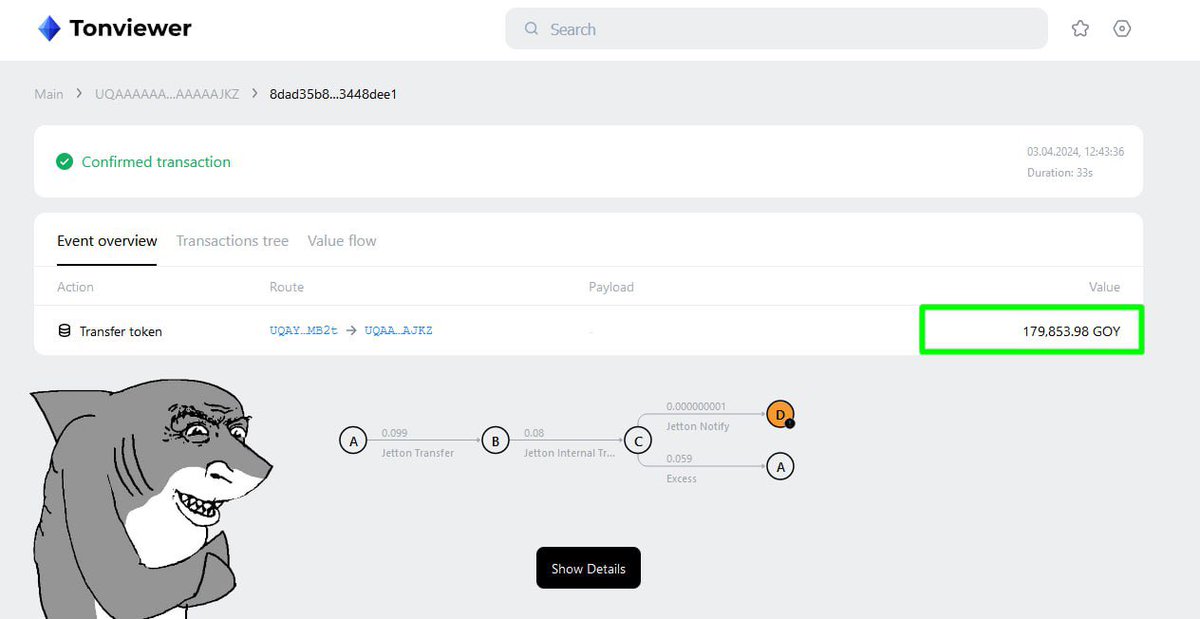Go to Main breadcrumb
The height and width of the screenshot is (619, 1200).
point(49,94)
